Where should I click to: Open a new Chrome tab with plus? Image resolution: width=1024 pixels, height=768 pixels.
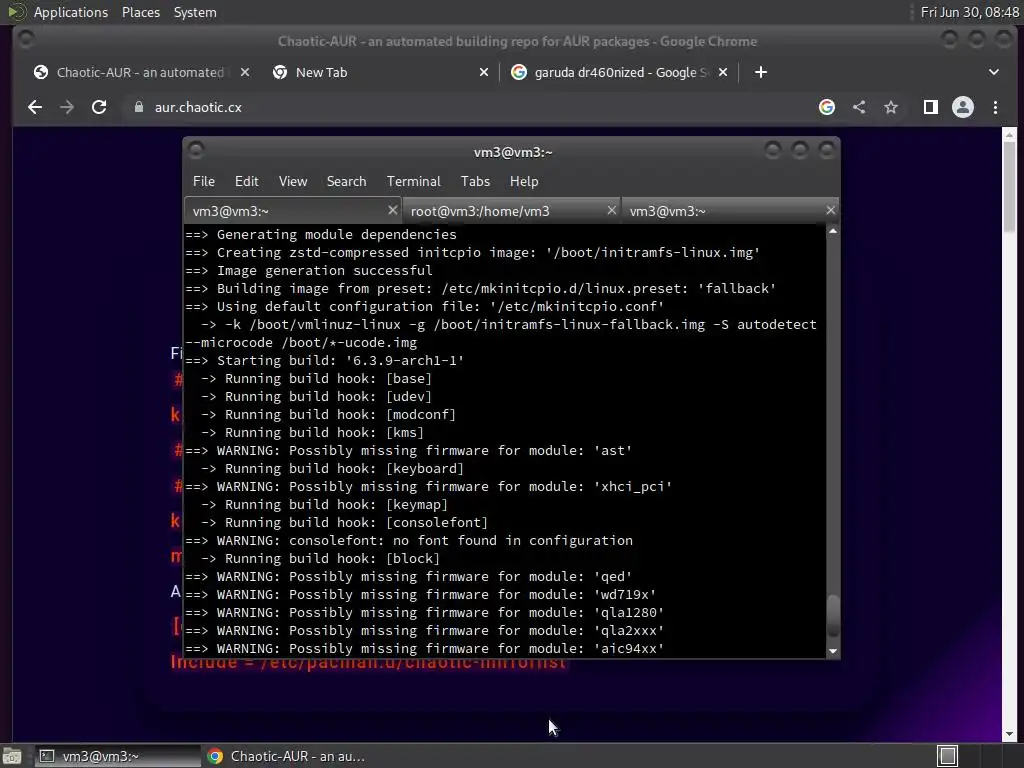761,72
